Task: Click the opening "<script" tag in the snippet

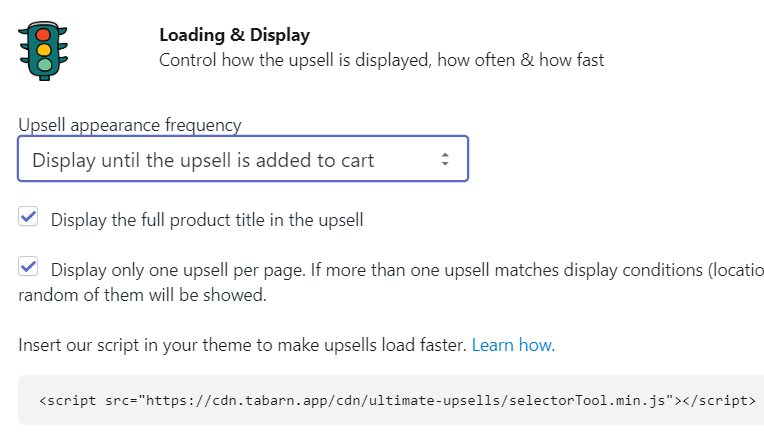Action: point(68,401)
